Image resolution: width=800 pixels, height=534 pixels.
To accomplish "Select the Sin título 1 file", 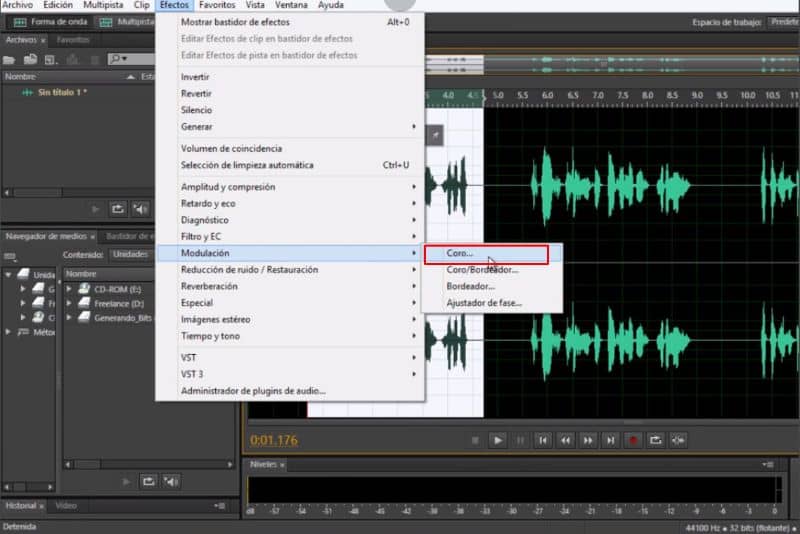I will pyautogui.click(x=62, y=92).
